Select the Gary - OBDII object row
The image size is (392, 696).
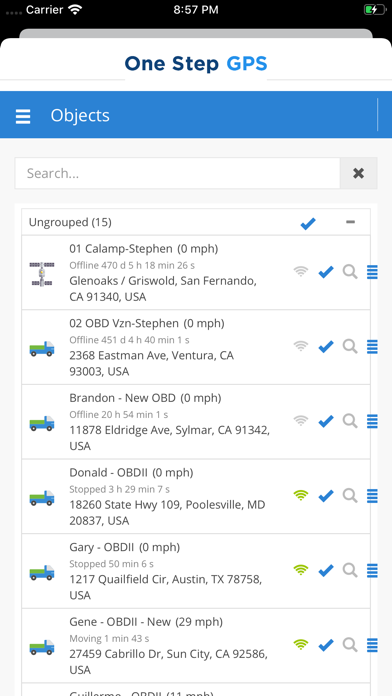pos(196,571)
